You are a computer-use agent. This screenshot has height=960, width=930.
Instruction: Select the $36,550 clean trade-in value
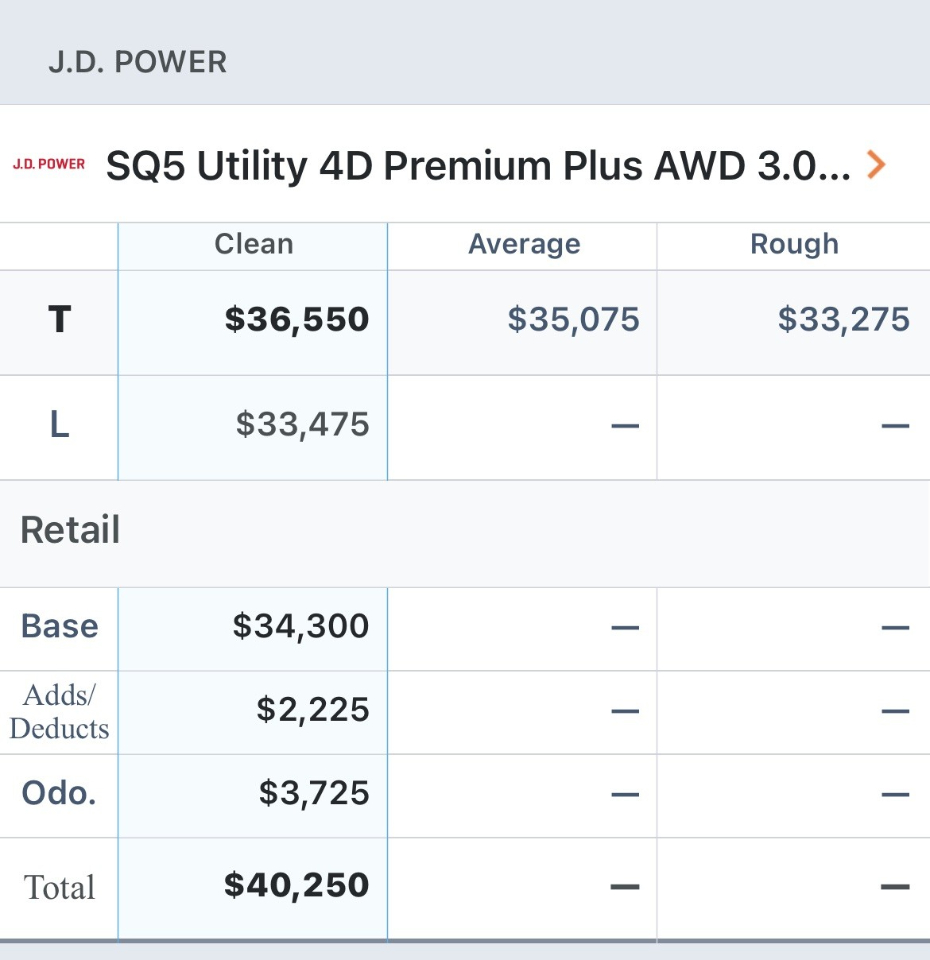[297, 320]
